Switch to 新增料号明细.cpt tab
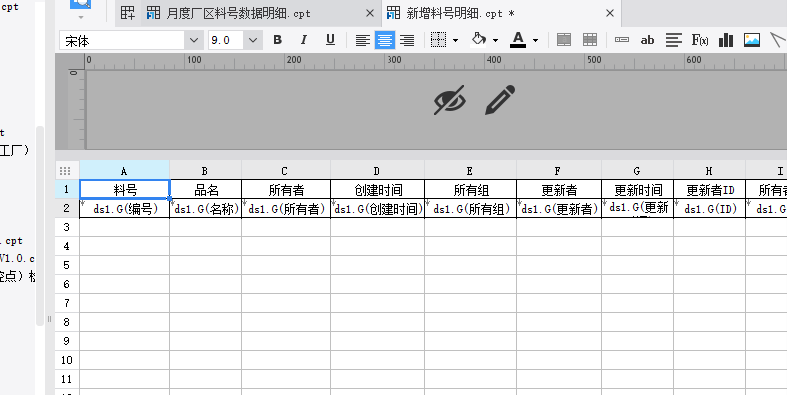 tap(460, 14)
